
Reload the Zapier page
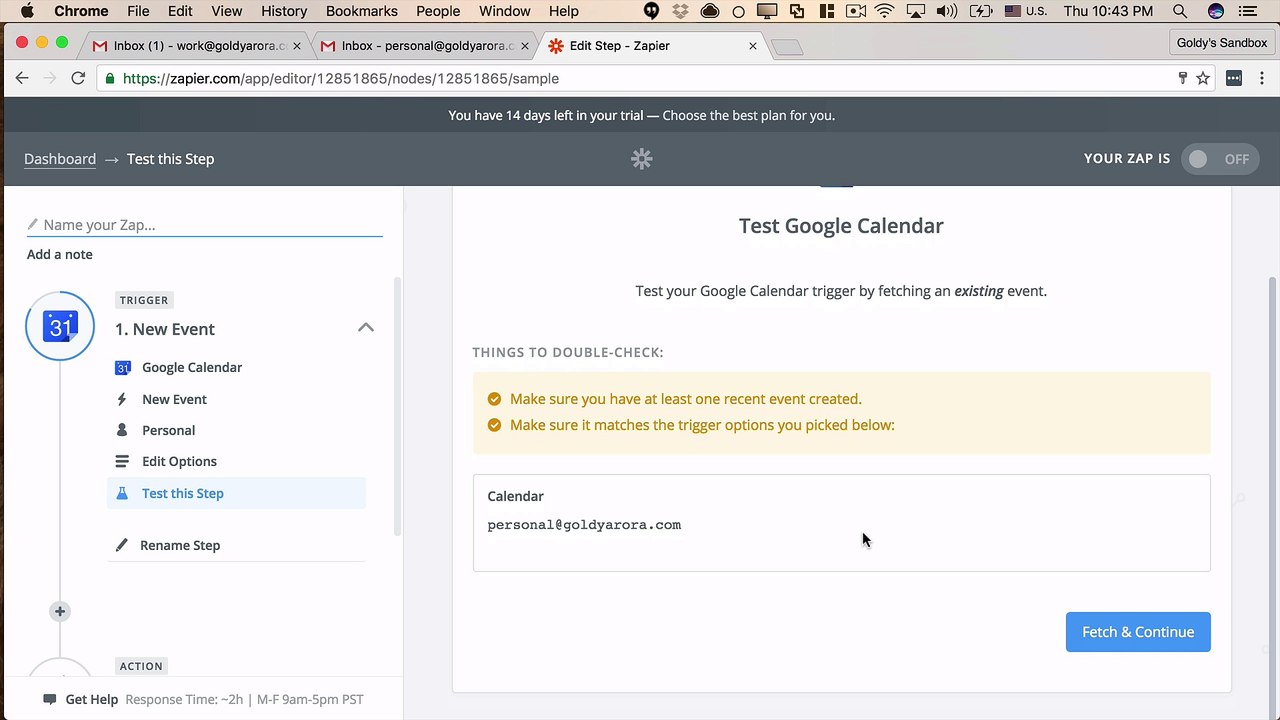click(78, 78)
